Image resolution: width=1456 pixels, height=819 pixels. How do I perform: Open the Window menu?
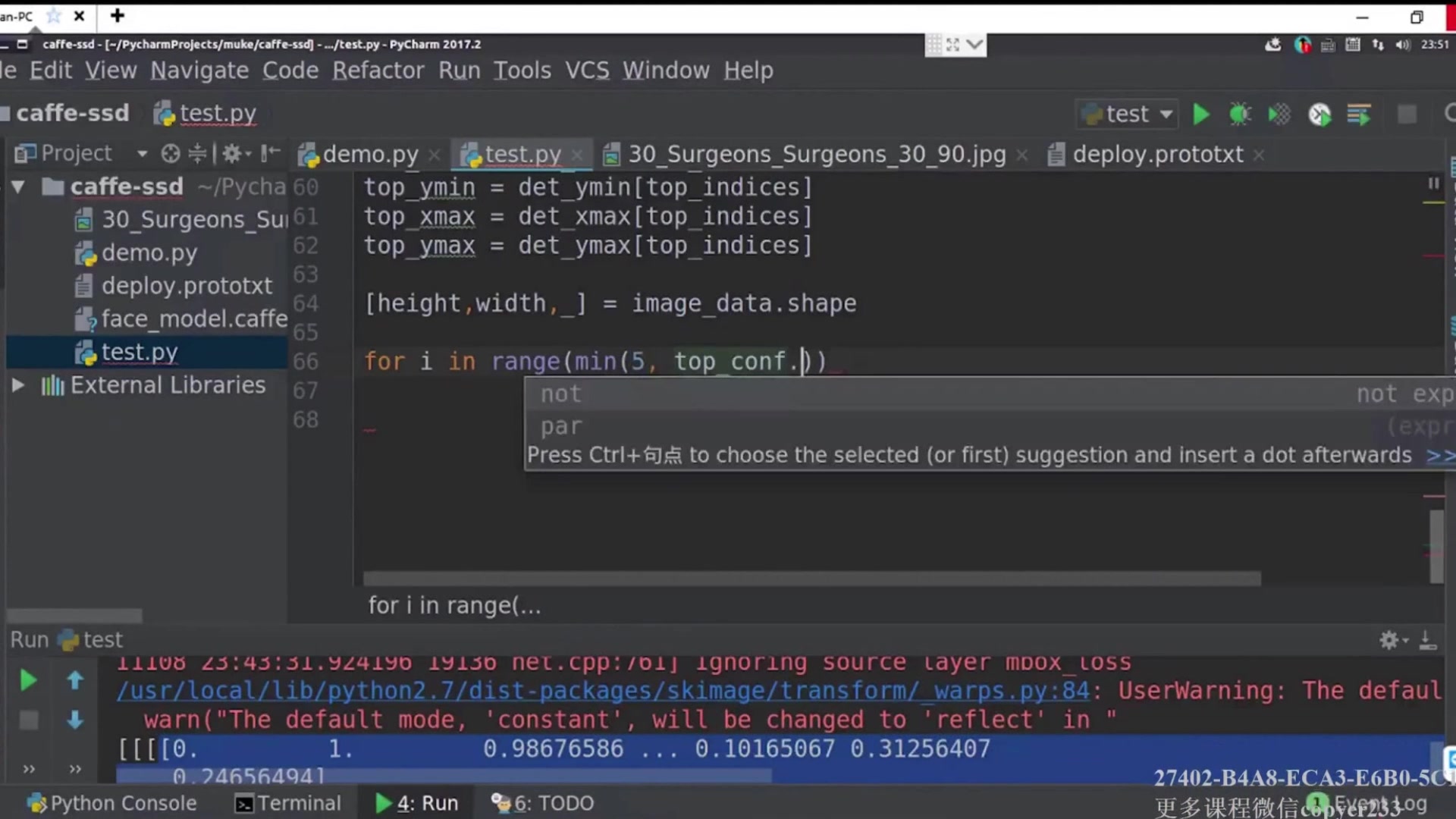coord(666,71)
